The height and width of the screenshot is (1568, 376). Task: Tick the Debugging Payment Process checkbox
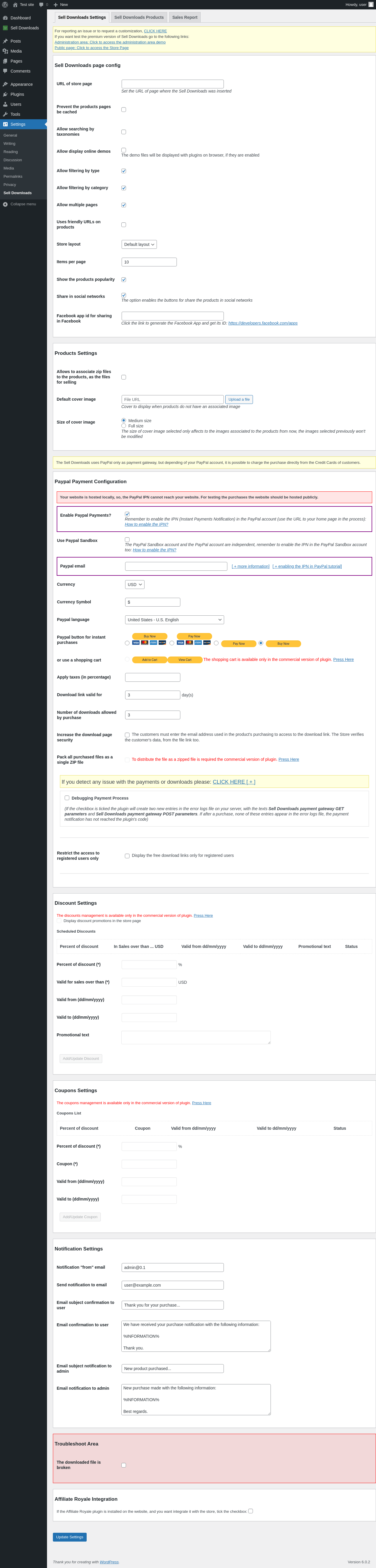pyautogui.click(x=67, y=798)
